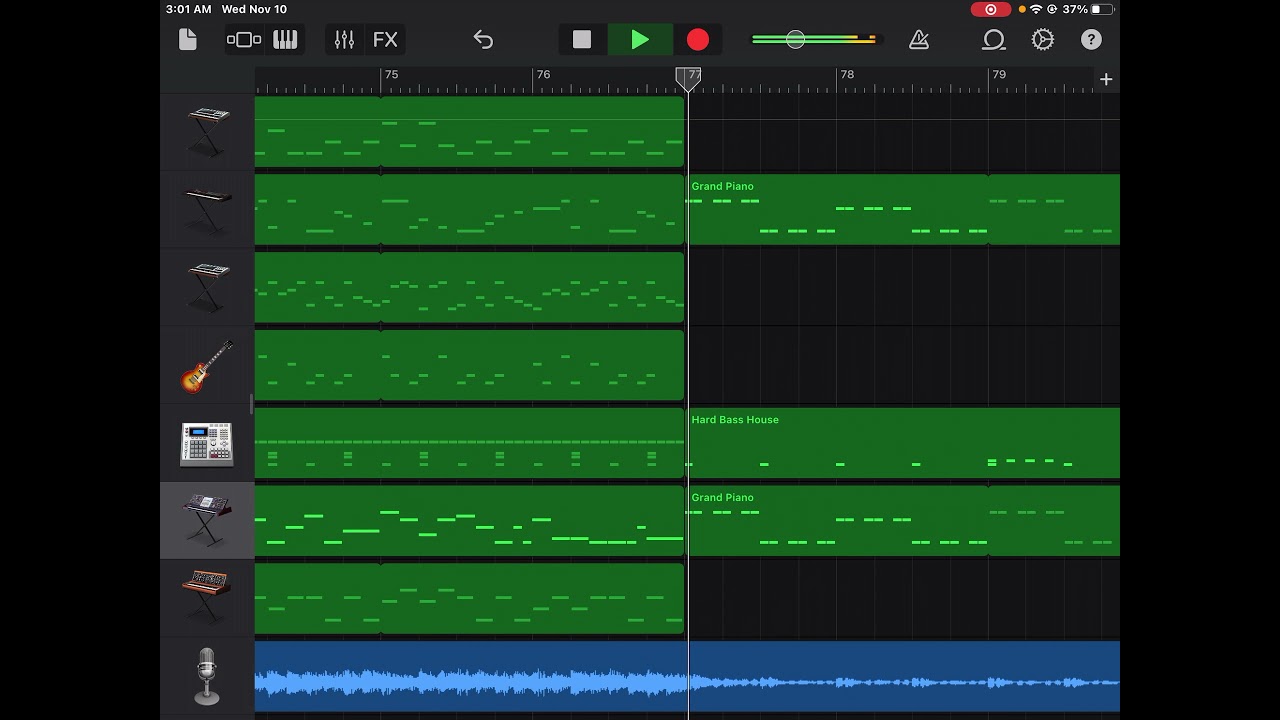1280x720 pixels.
Task: Jump to bar 79 on ruler
Action: pos(998,75)
